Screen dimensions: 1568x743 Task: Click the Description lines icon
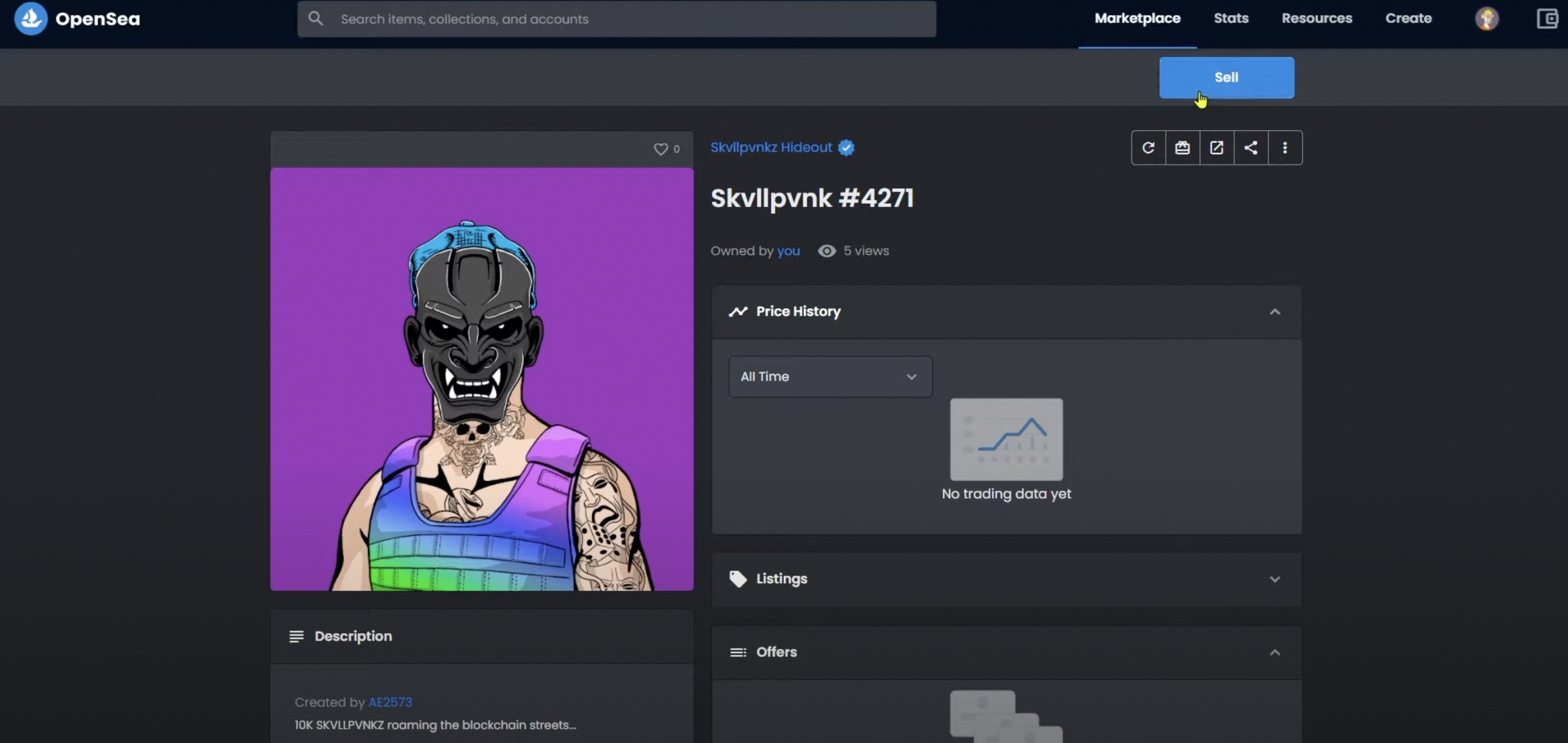(x=297, y=636)
